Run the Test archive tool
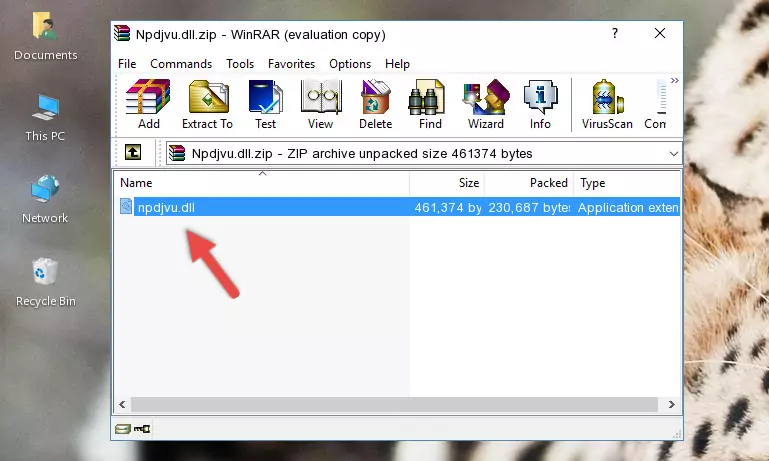The width and height of the screenshot is (769, 461). (x=265, y=104)
